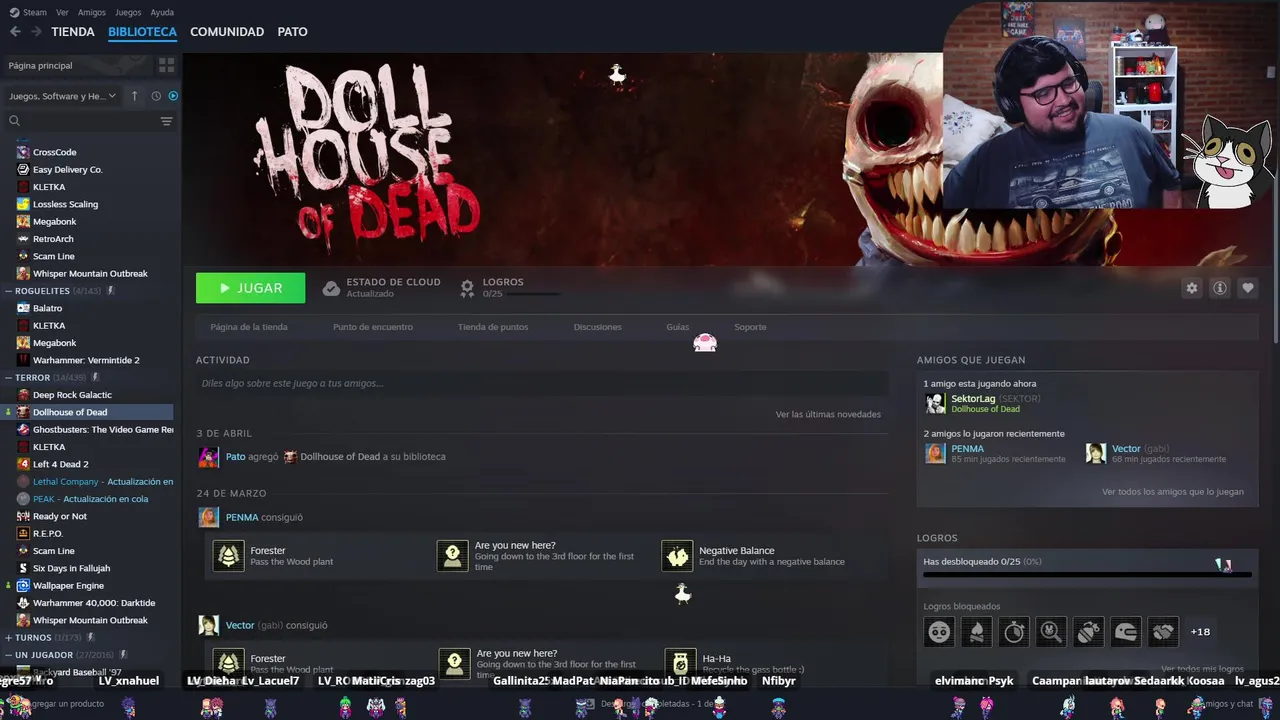Open Página de la tienda tab
The height and width of the screenshot is (720, 1280).
tap(249, 327)
